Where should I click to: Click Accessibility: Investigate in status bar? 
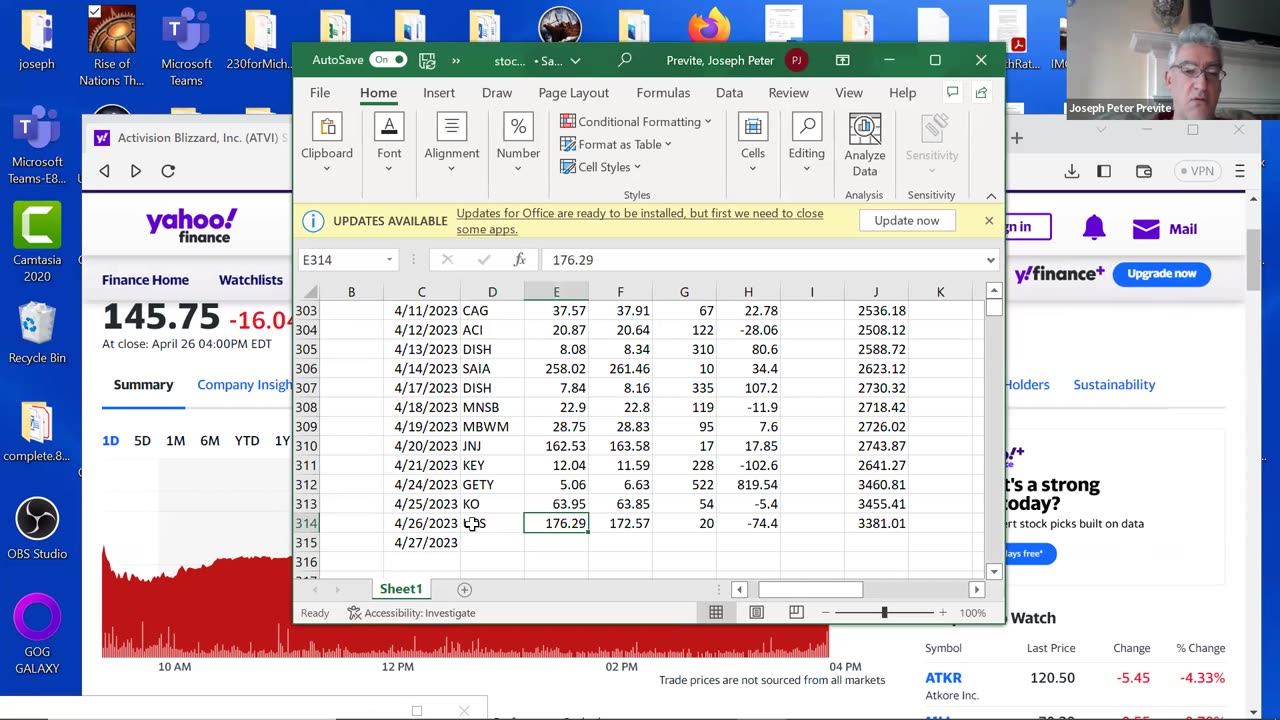point(411,612)
